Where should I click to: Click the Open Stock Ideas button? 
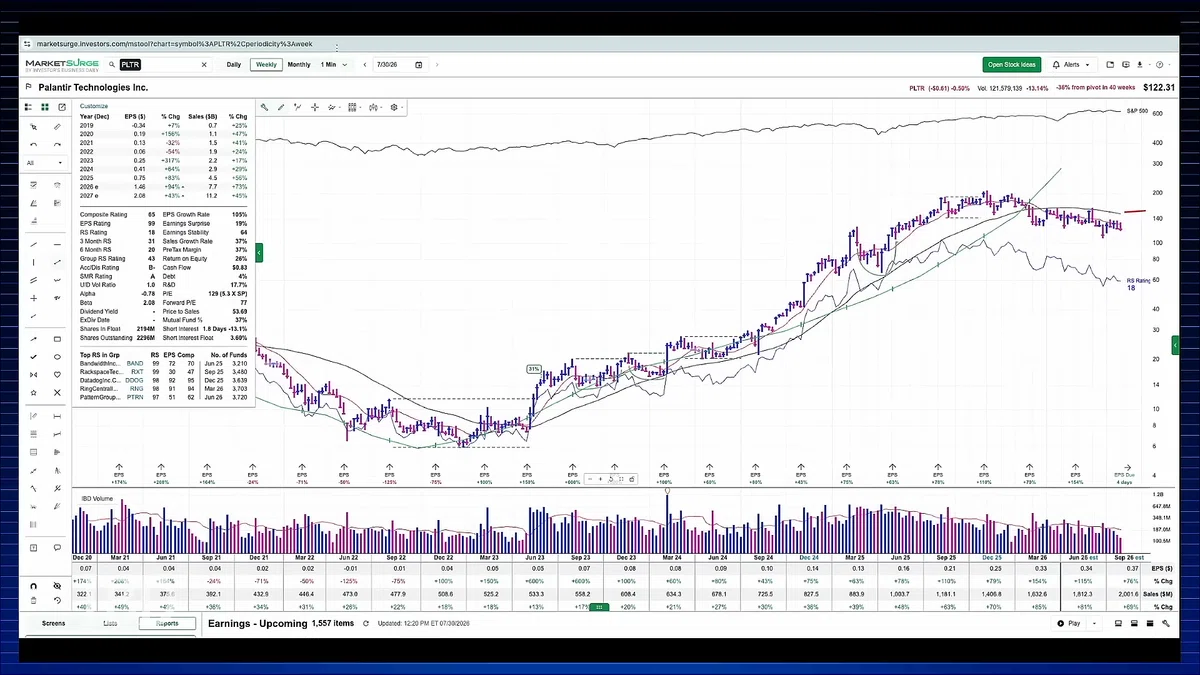click(x=1012, y=64)
